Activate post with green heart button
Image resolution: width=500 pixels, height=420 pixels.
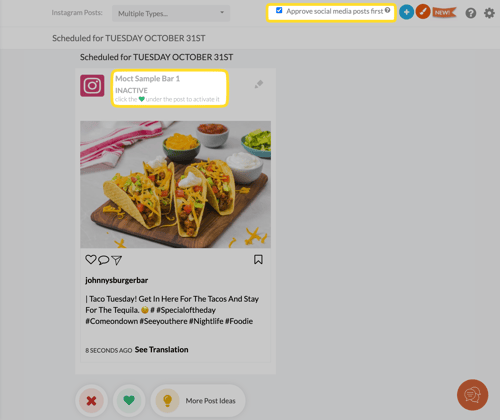(129, 400)
